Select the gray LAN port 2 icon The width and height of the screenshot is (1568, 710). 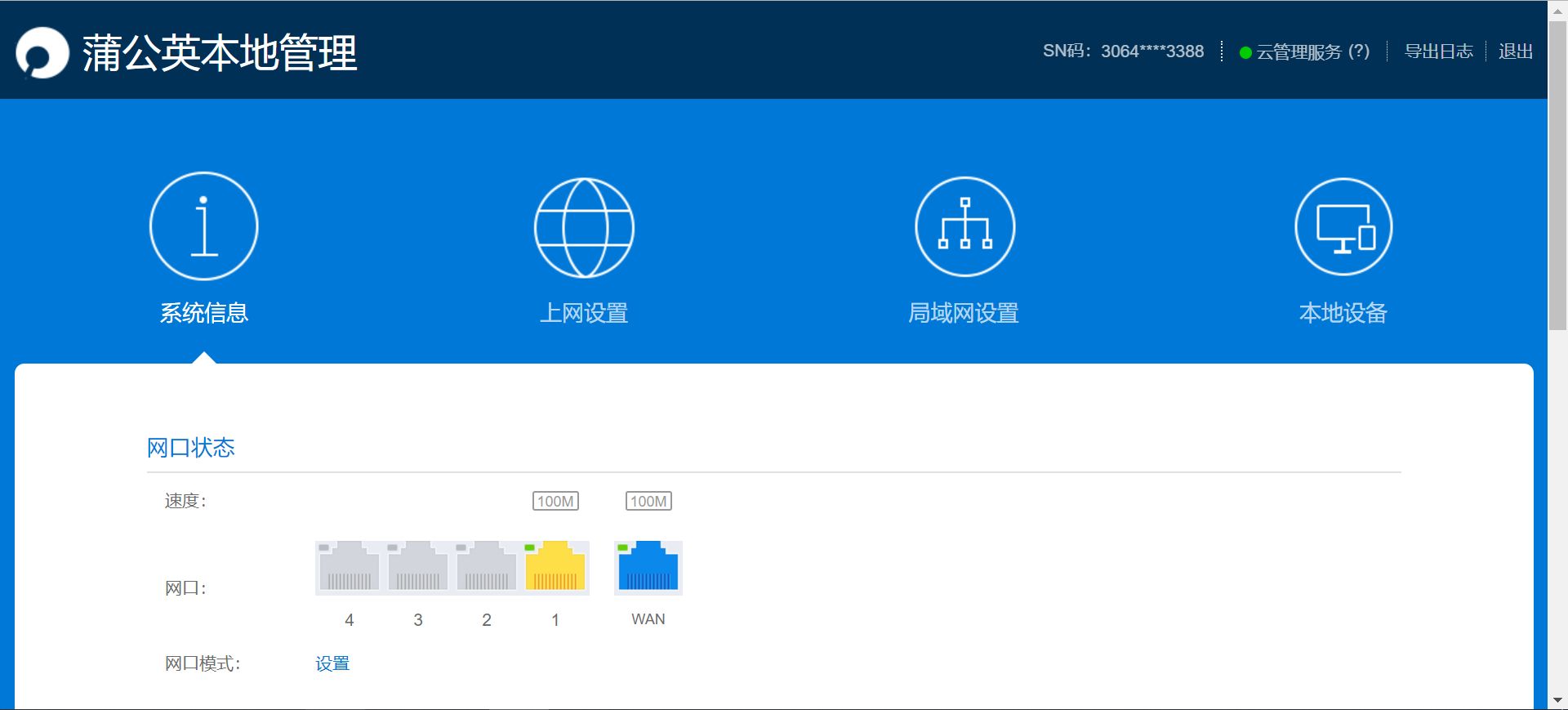487,566
